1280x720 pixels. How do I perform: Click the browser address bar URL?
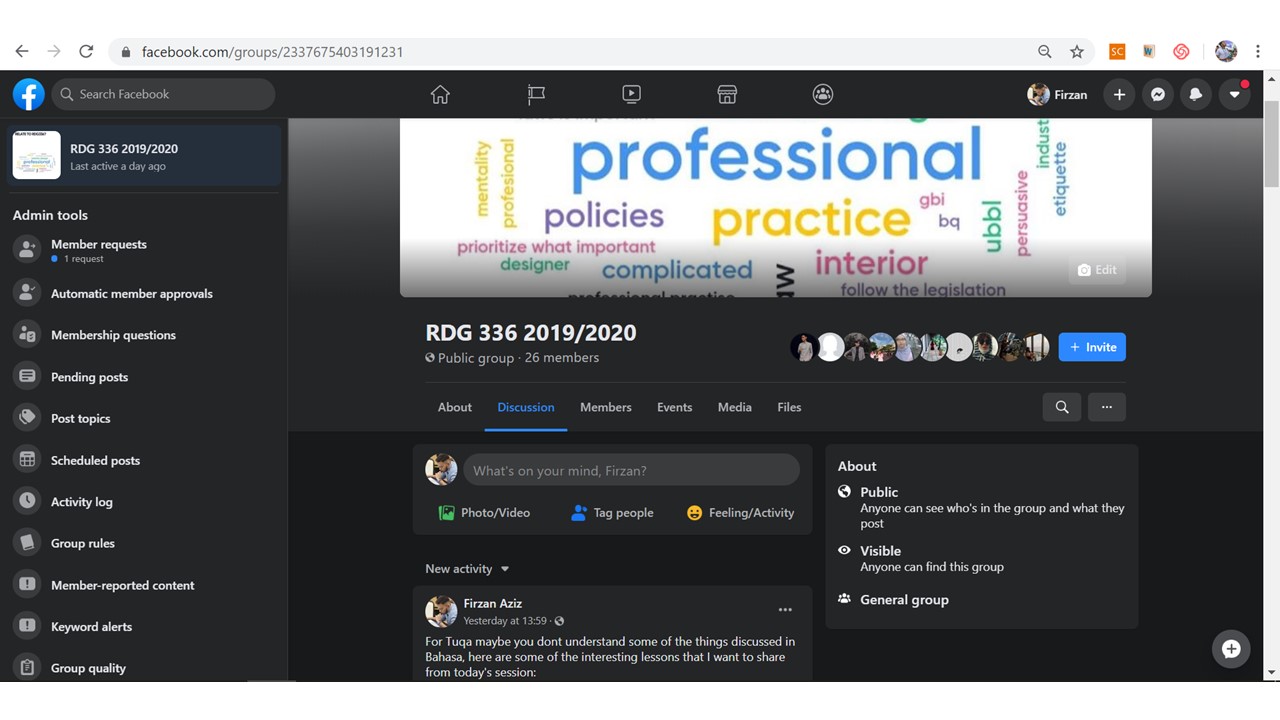[272, 52]
